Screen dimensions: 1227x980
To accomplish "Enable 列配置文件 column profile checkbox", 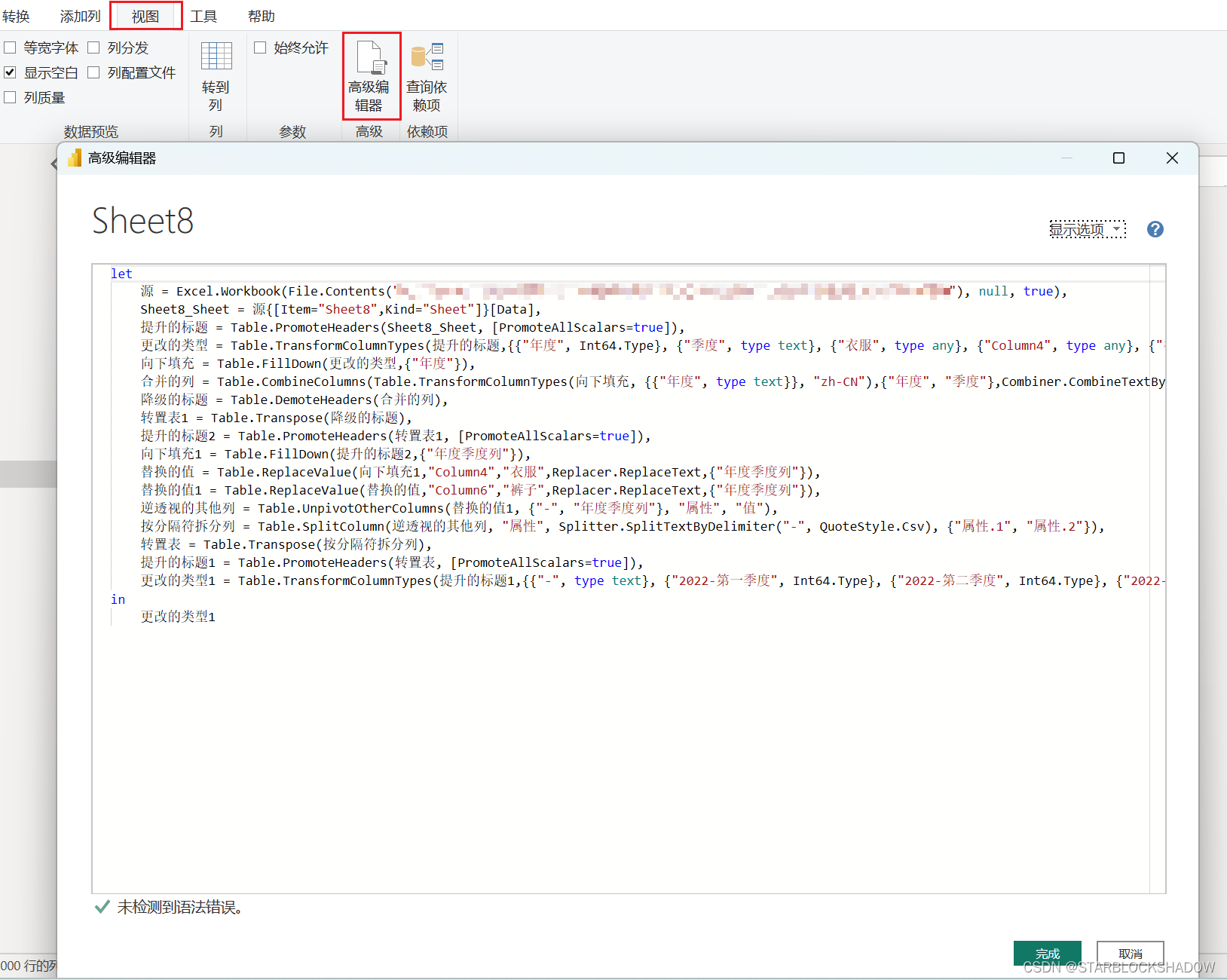I will pyautogui.click(x=93, y=72).
